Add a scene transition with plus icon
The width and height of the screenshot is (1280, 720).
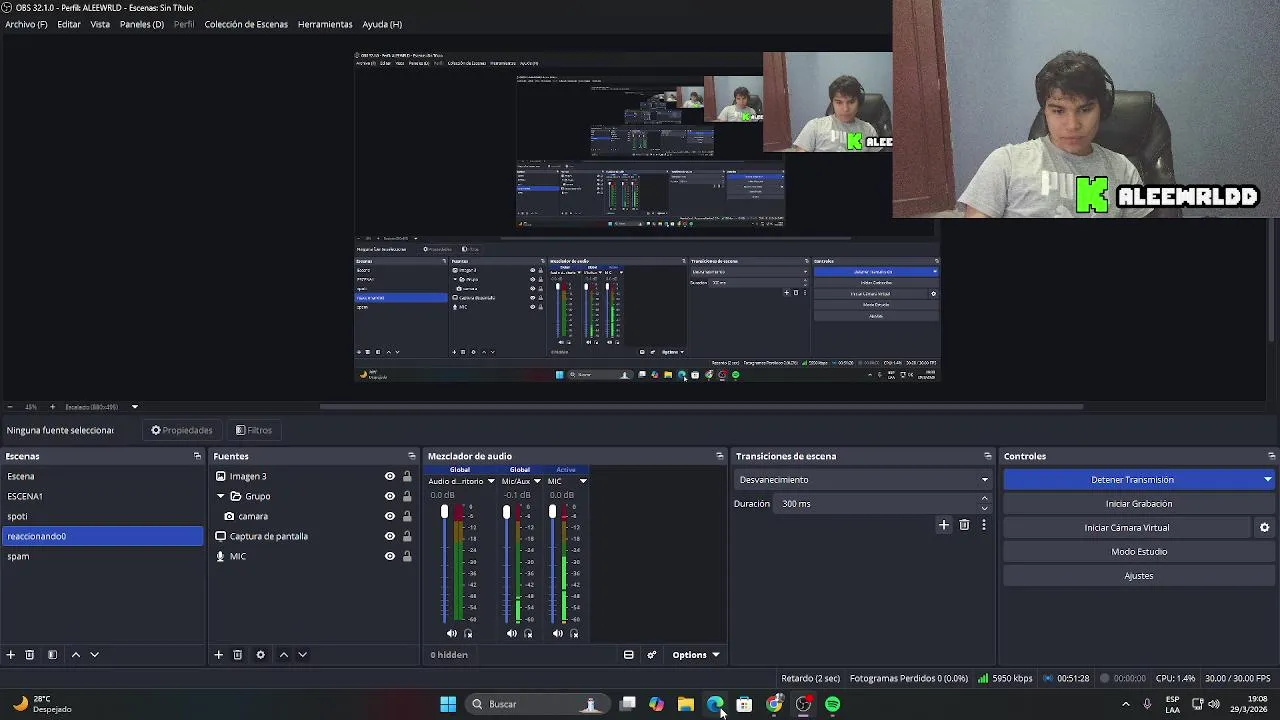click(x=944, y=525)
